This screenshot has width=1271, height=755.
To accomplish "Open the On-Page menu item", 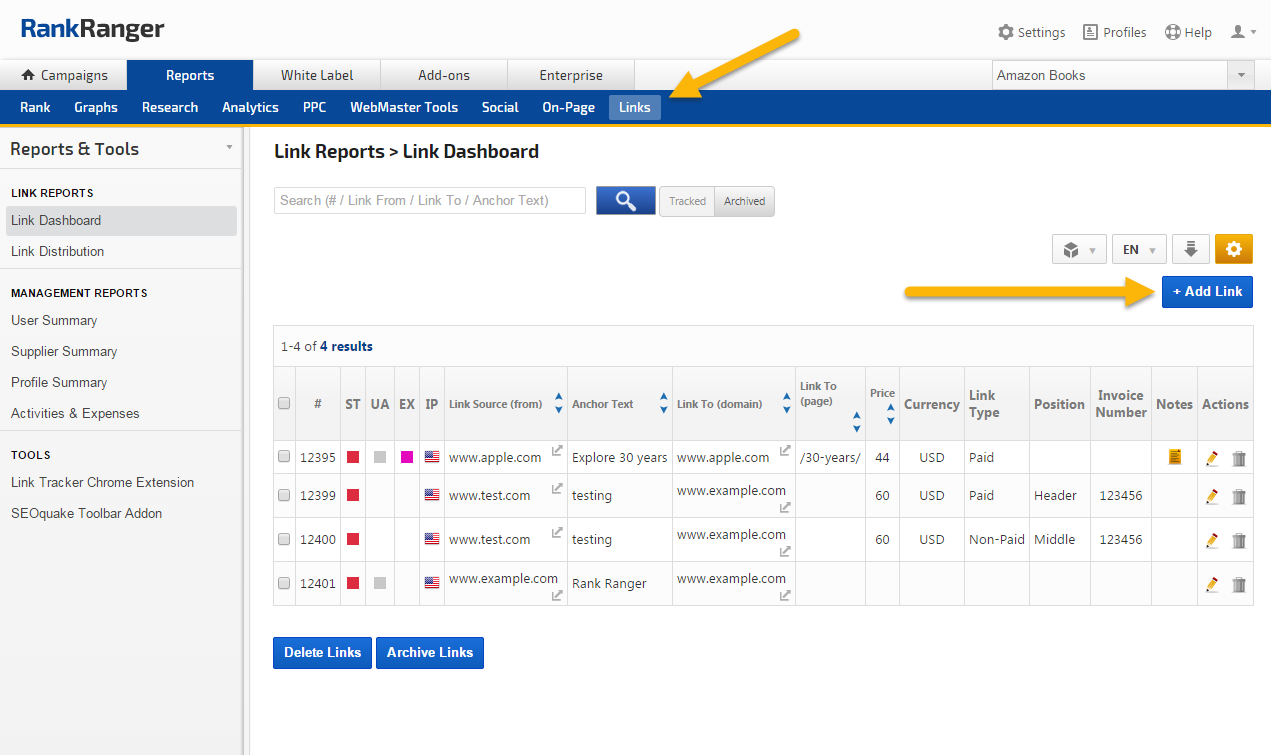I will (x=568, y=107).
